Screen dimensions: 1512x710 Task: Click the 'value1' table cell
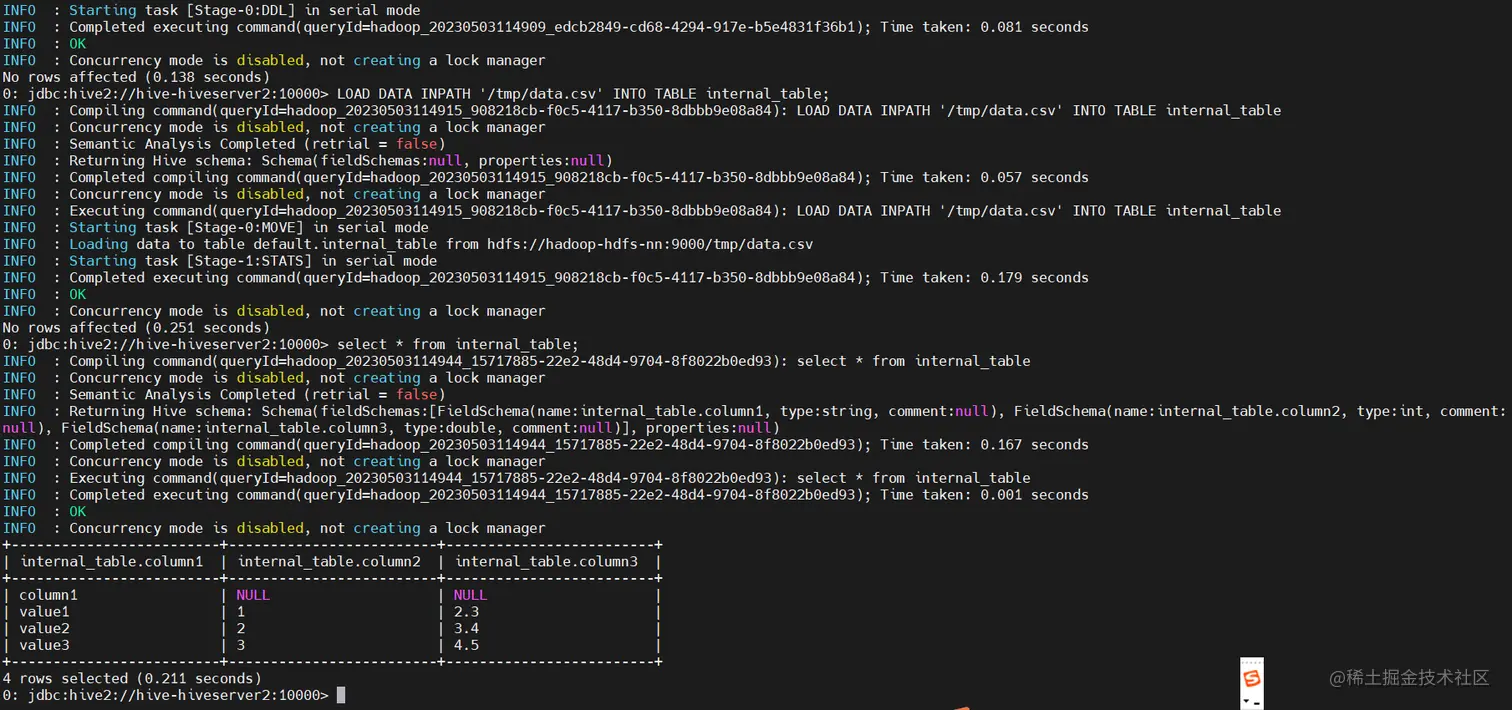pyautogui.click(x=44, y=612)
